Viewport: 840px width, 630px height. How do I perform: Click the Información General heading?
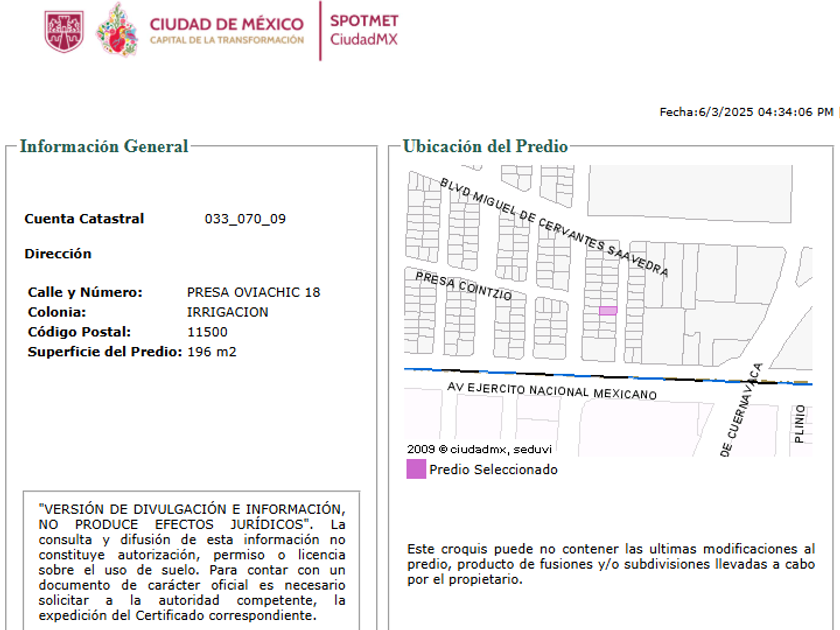[x=104, y=146]
